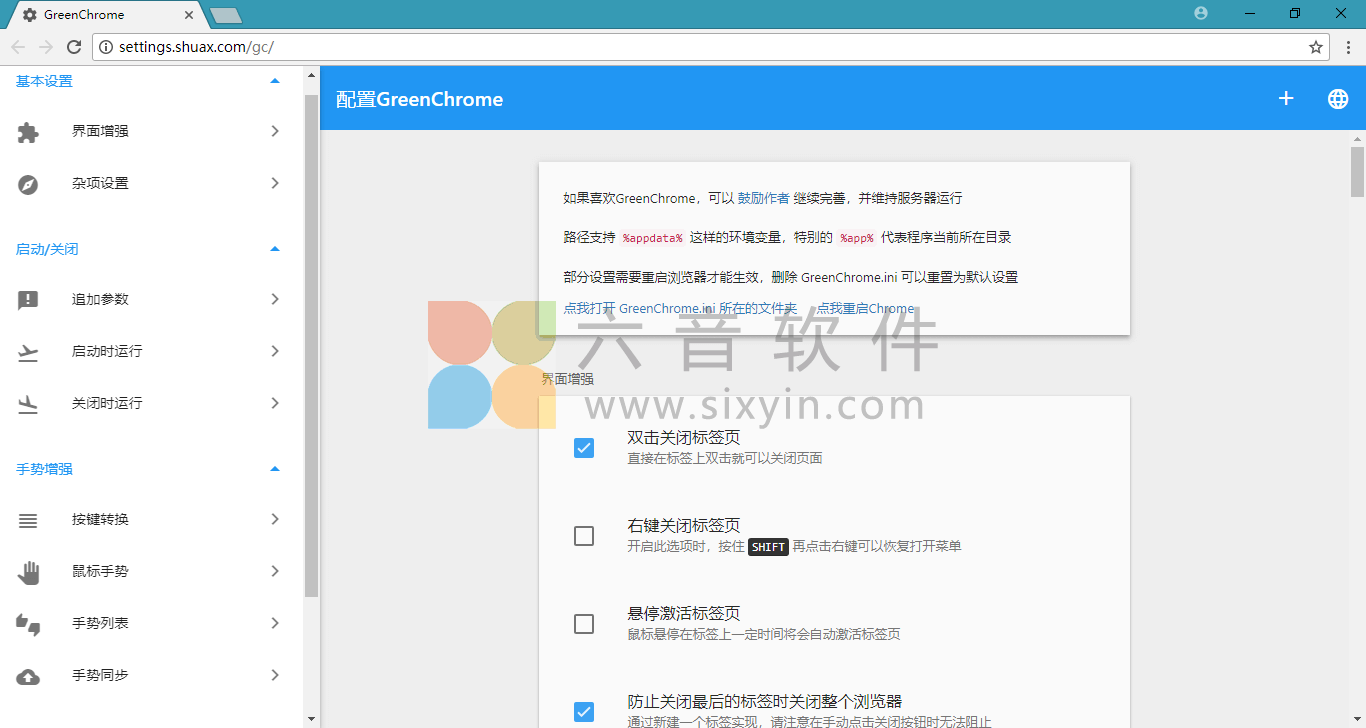The height and width of the screenshot is (728, 1366).
Task: Click the puzzle piece icon for 界面增强
Action: (28, 132)
